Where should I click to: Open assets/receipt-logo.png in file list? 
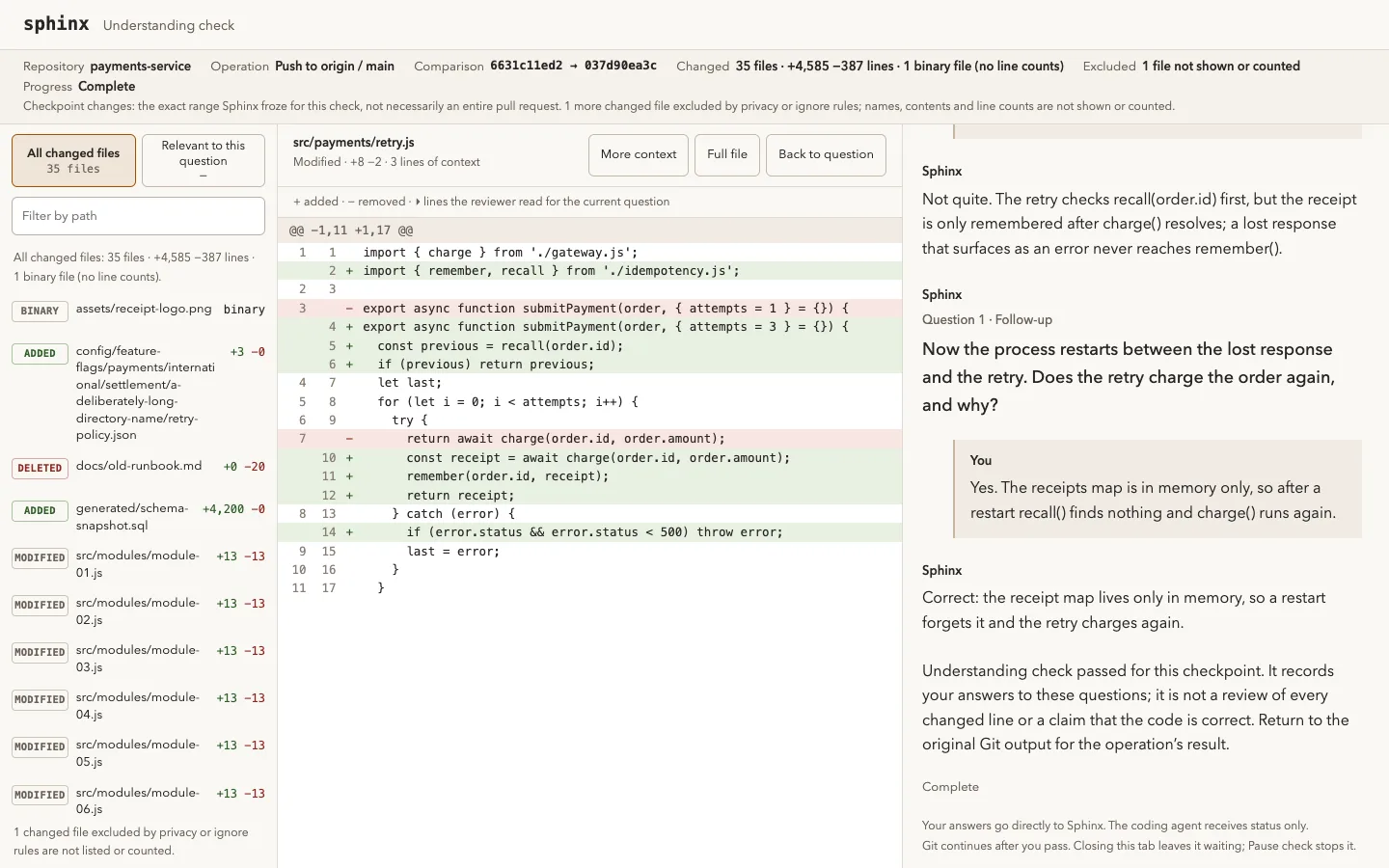(x=138, y=310)
